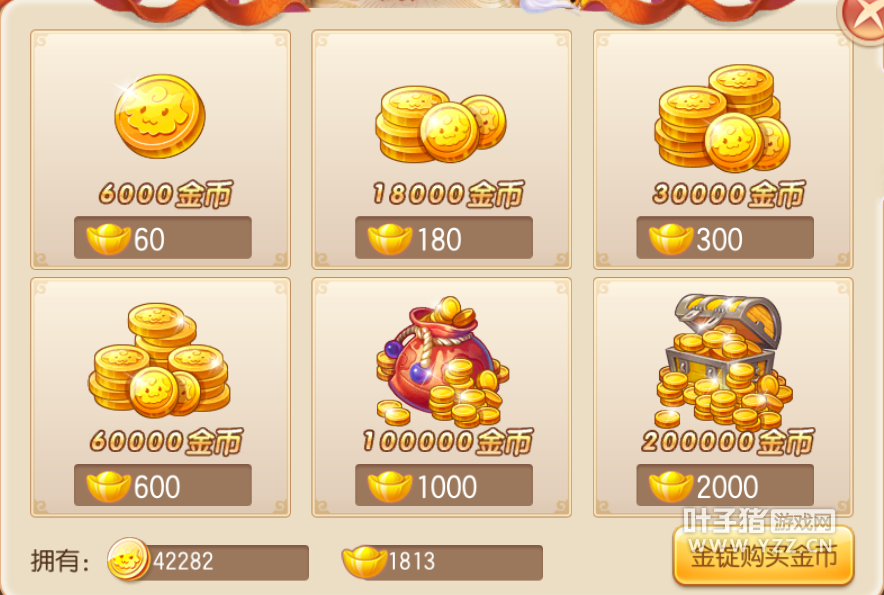
Task: Click the owned gold ingot balance icon
Action: 365,562
